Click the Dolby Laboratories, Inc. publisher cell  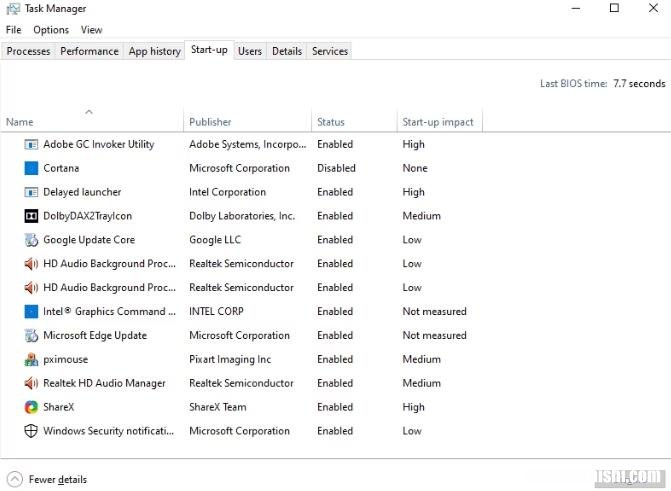click(242, 216)
